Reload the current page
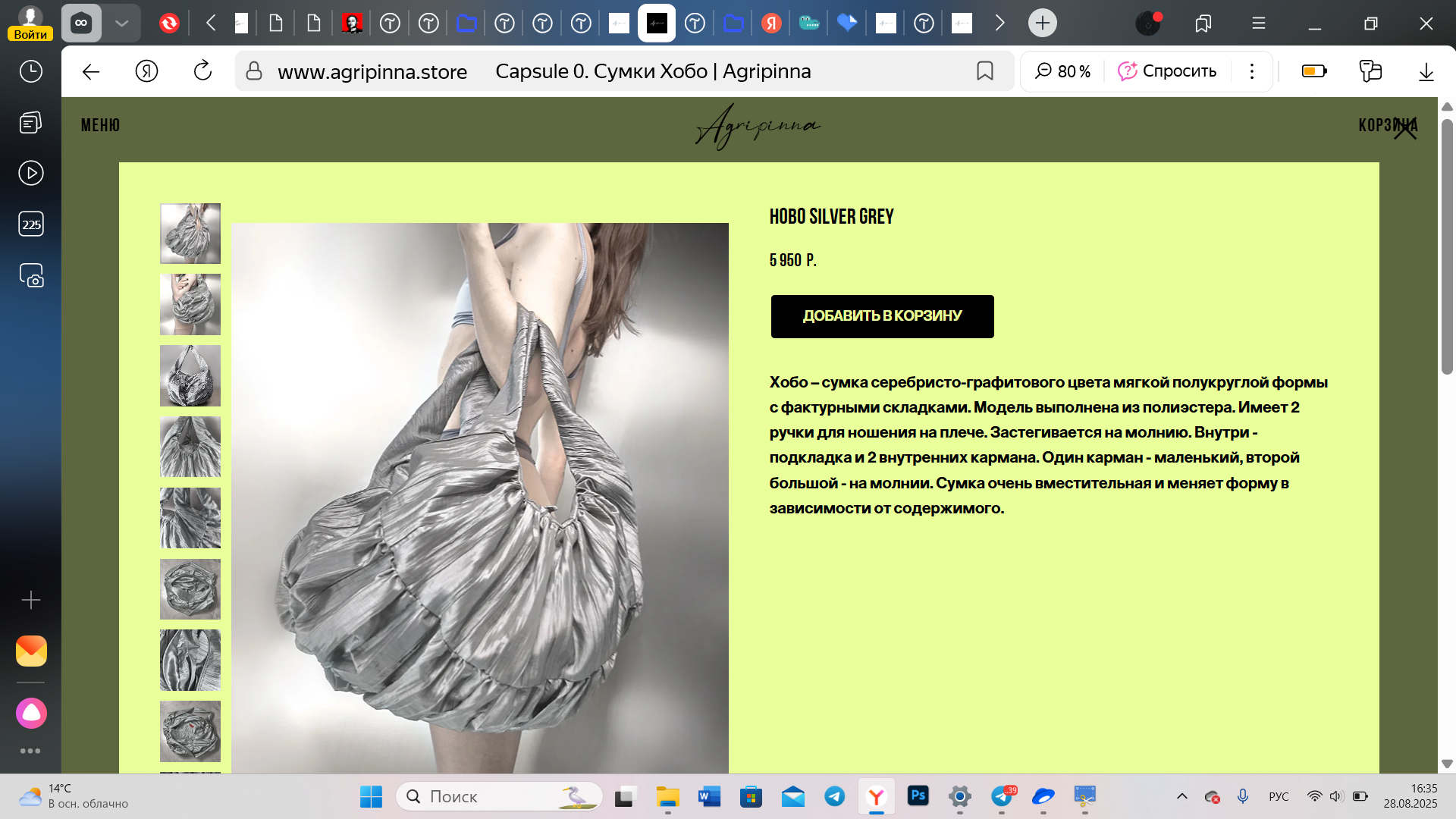This screenshot has height=819, width=1456. tap(202, 71)
